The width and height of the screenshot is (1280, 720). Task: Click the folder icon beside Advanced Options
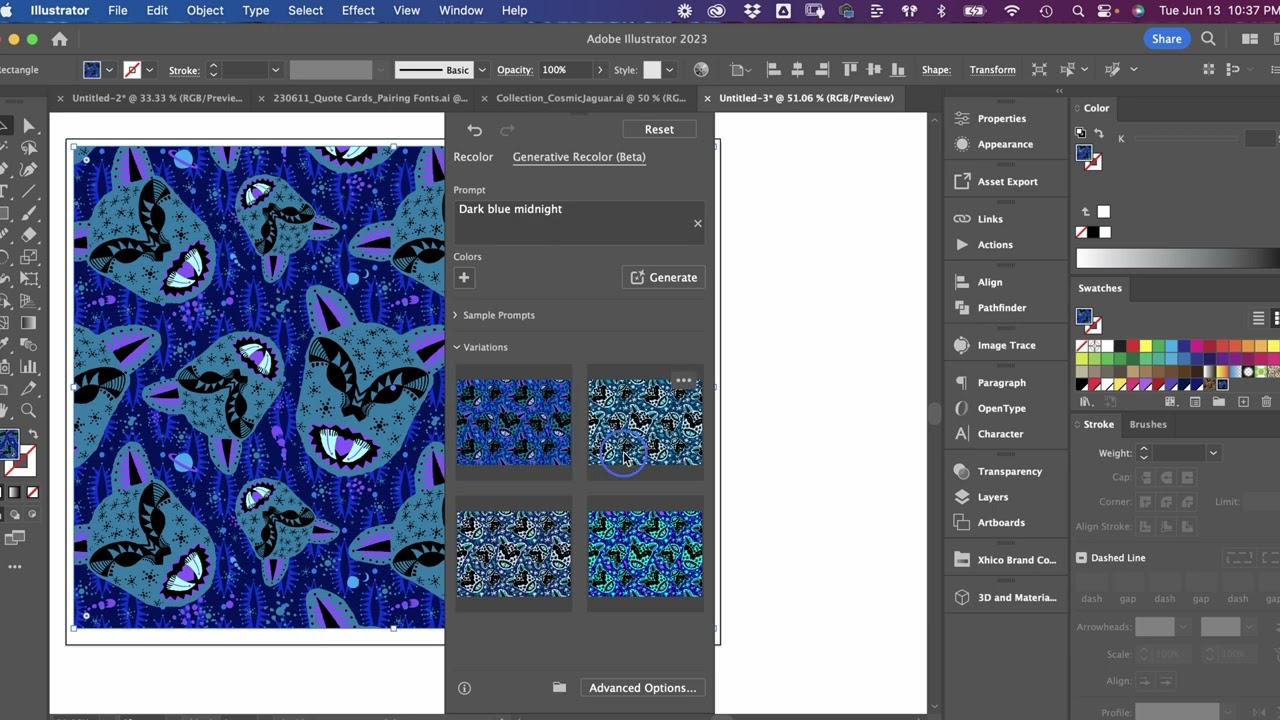(559, 688)
